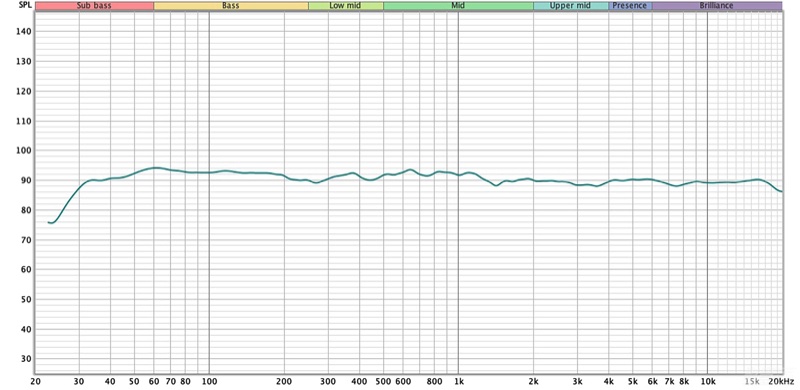
Task: Click the 500 Hz frequency axis label
Action: tap(384, 381)
